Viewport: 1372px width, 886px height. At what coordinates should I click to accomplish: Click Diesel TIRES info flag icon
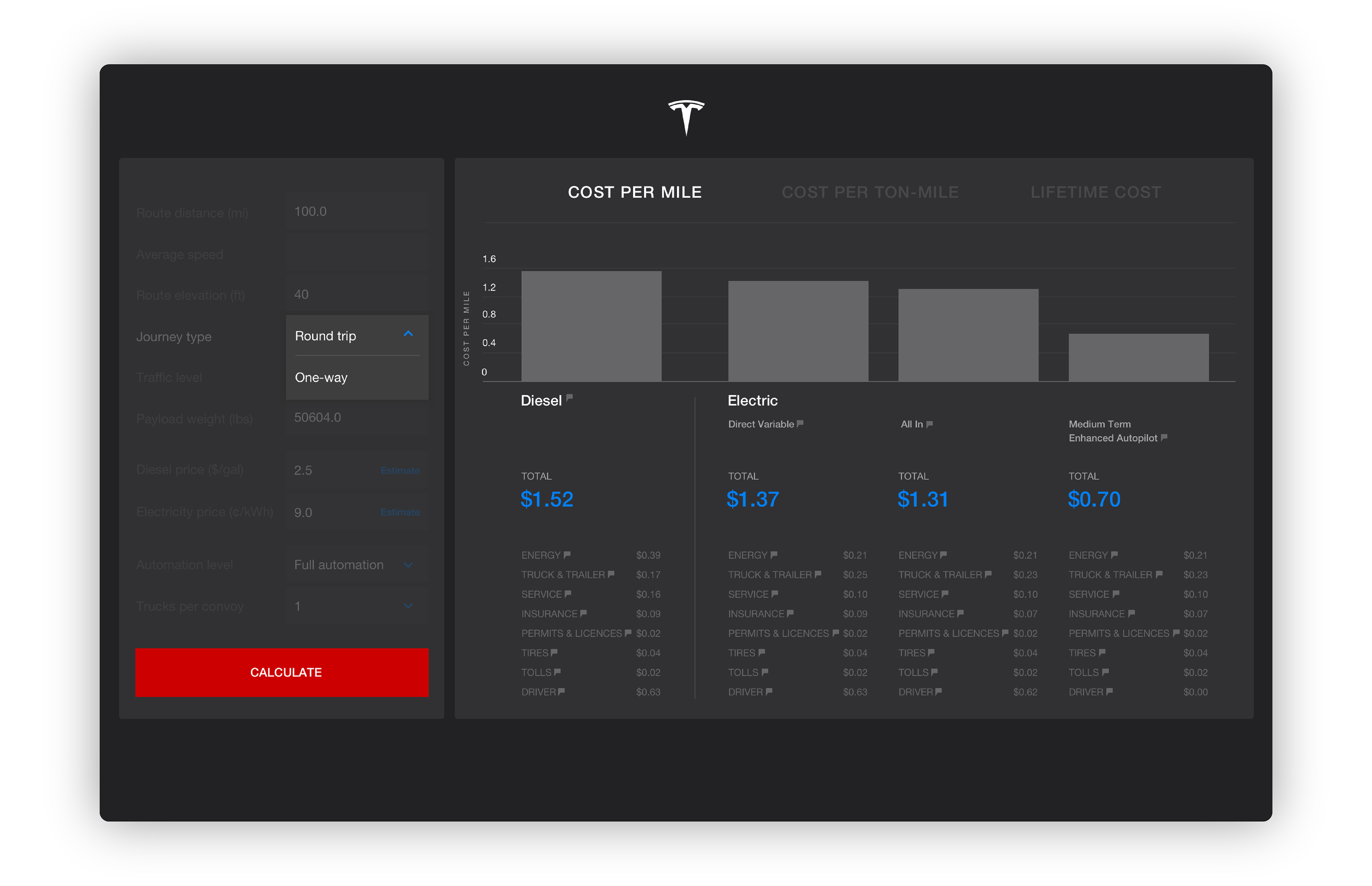pos(554,652)
